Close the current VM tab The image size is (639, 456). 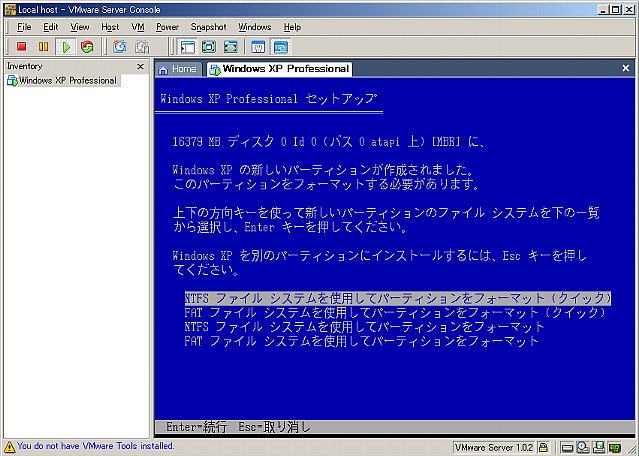click(626, 68)
